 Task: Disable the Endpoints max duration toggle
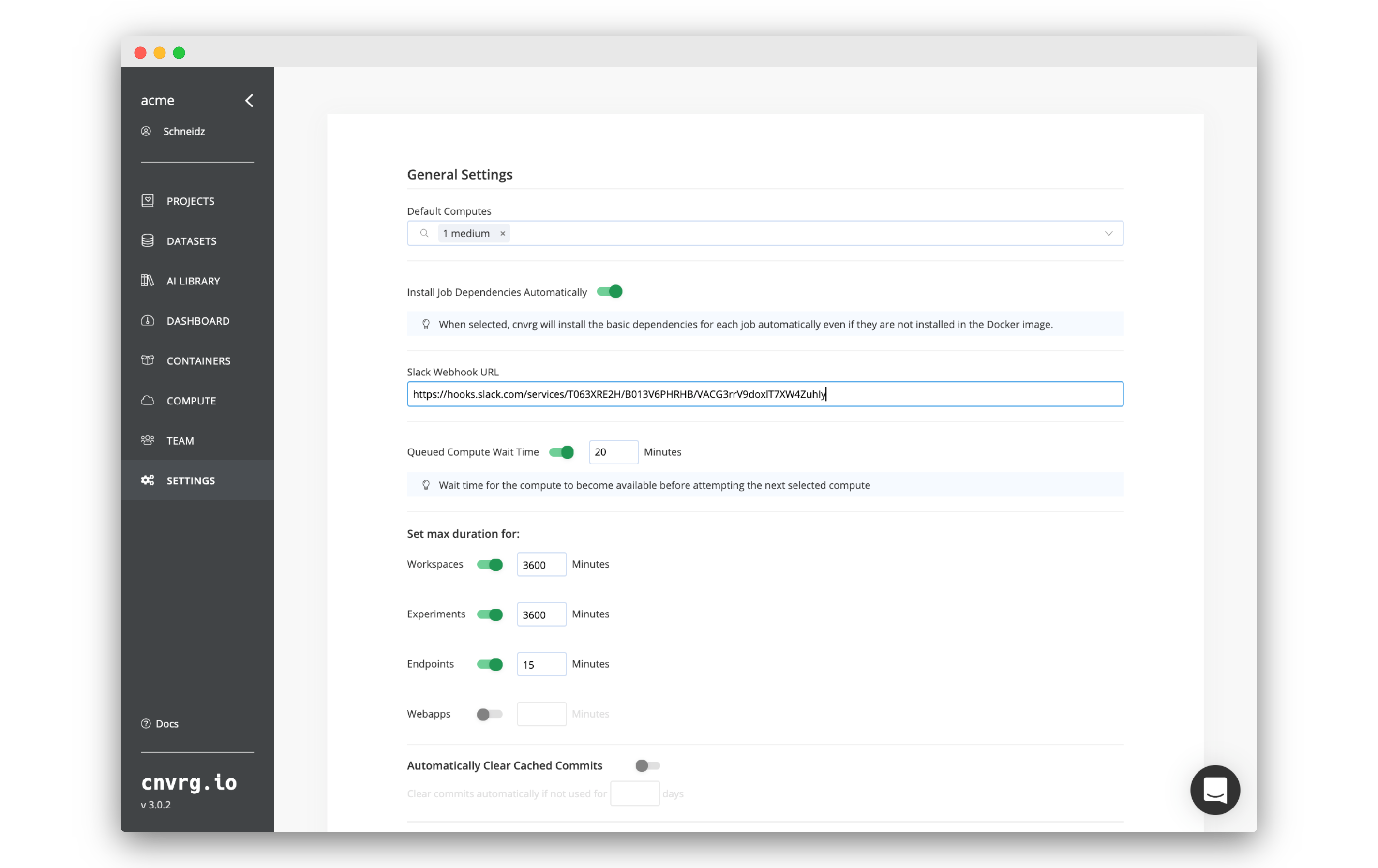point(490,664)
